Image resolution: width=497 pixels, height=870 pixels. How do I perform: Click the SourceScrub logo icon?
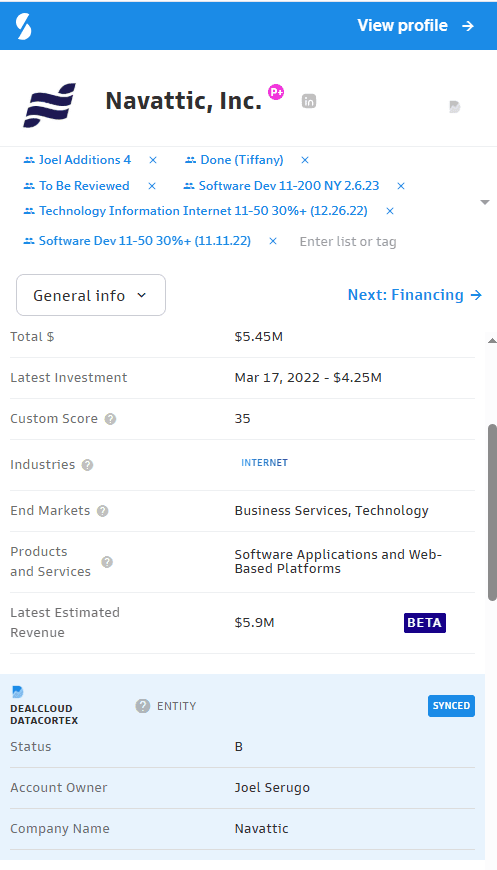pyautogui.click(x=23, y=26)
